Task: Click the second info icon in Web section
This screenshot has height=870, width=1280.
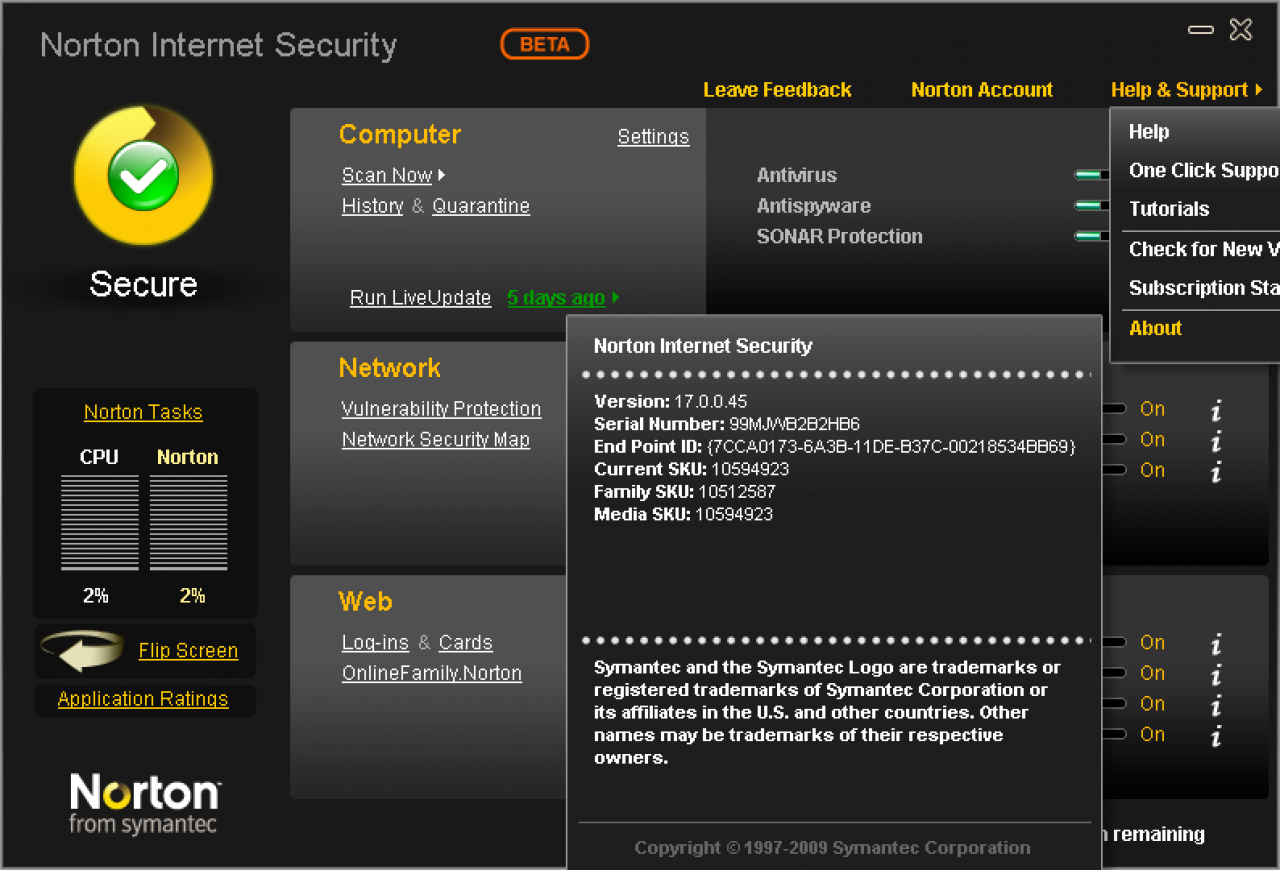Action: point(1216,675)
